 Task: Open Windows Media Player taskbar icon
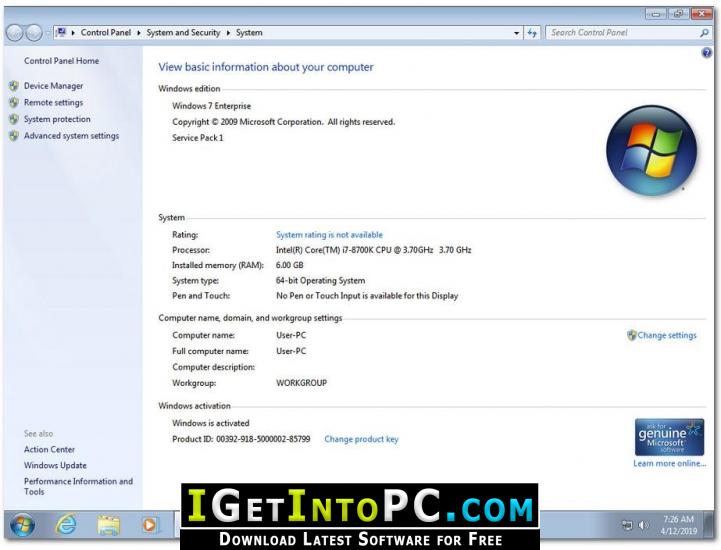[149, 525]
